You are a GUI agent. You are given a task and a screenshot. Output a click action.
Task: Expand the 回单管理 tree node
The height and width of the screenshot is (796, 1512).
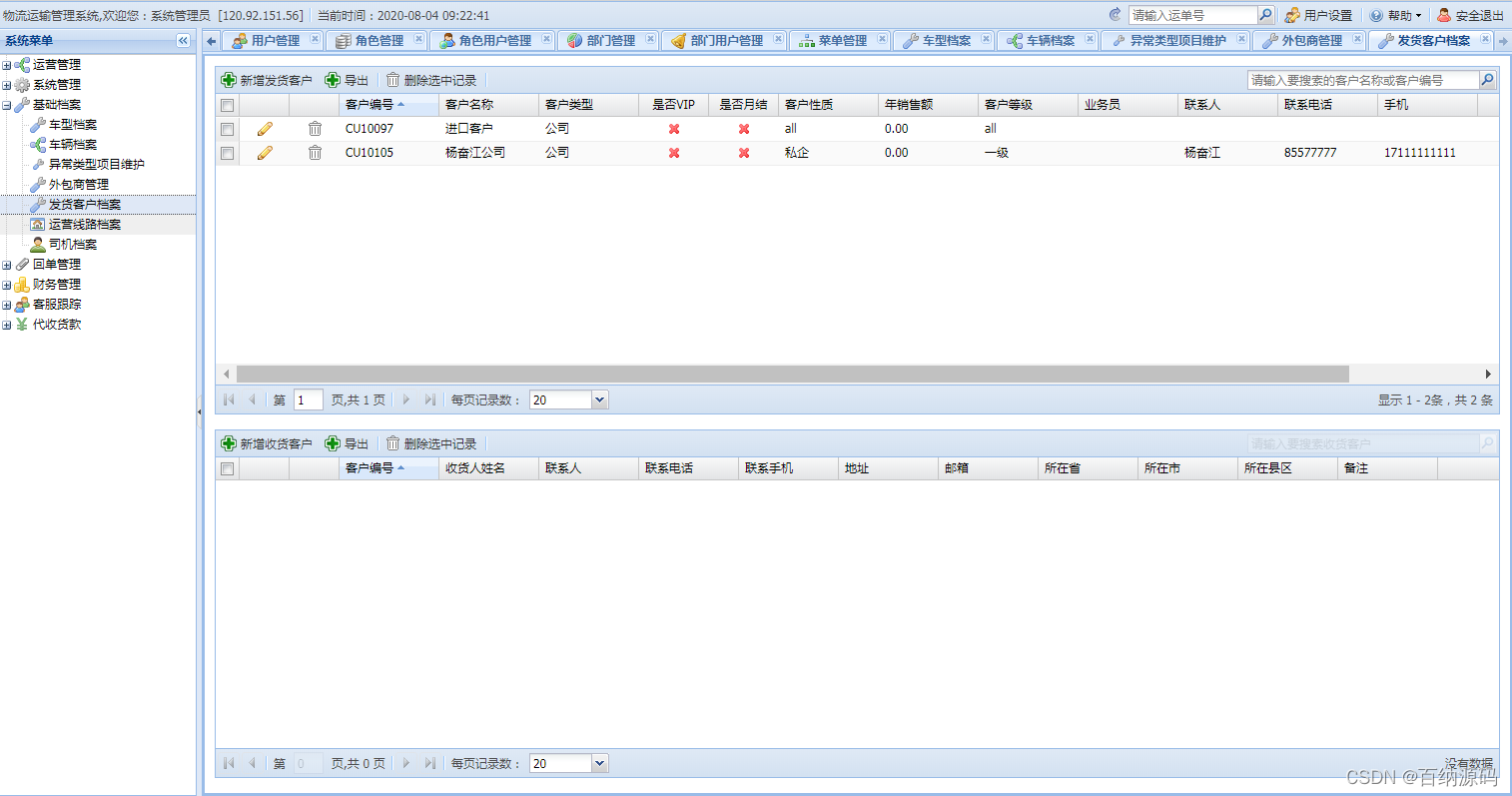coord(7,265)
